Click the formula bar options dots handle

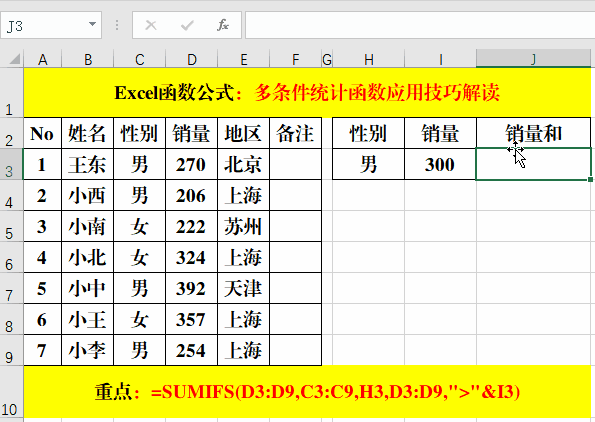coord(117,25)
